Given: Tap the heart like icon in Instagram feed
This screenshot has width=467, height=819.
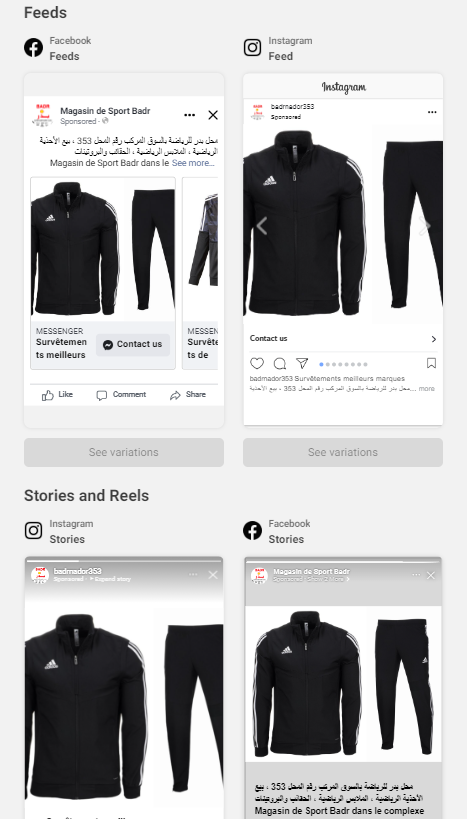Looking at the screenshot, I should [256, 363].
